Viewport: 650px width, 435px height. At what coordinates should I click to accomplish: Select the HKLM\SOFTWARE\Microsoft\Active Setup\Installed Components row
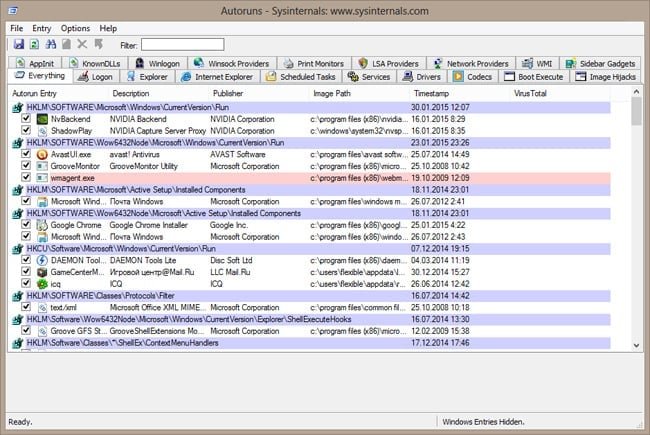click(x=311, y=190)
